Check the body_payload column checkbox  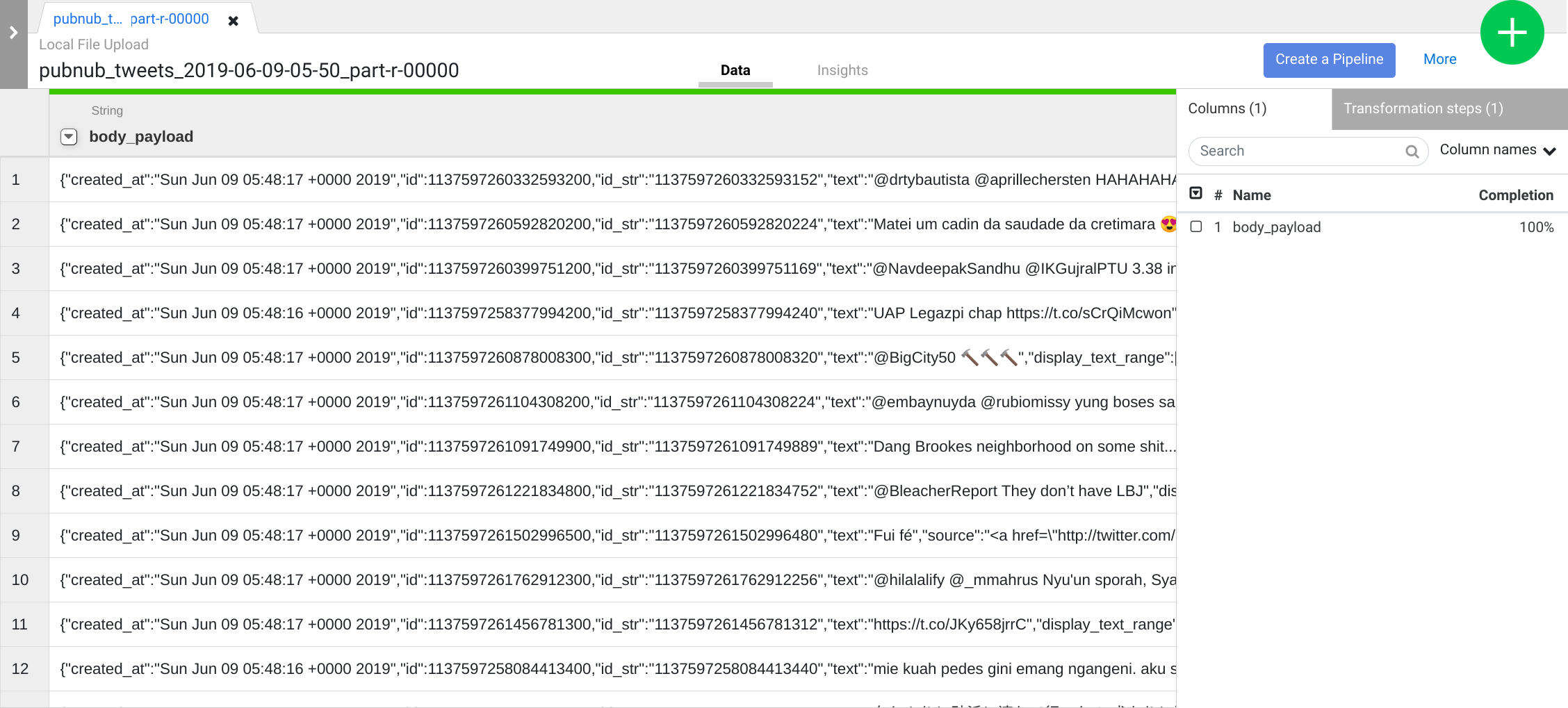pyautogui.click(x=1195, y=227)
